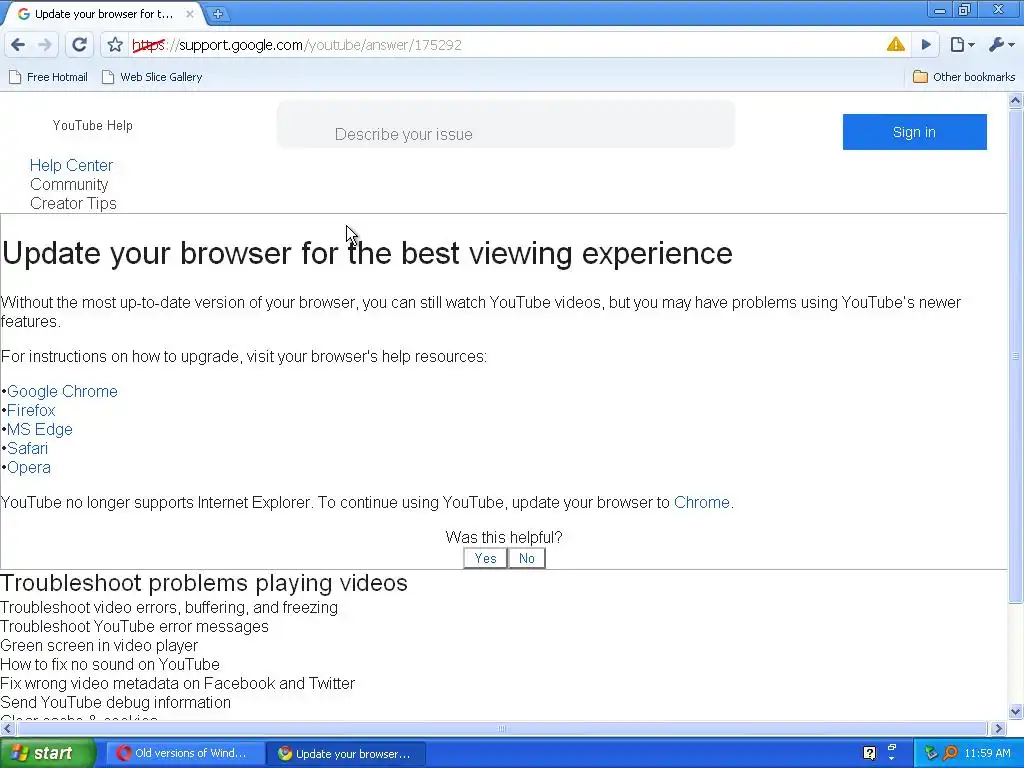The height and width of the screenshot is (768, 1024).
Task: Open the Web Slice Gallery bookmark
Action: (x=152, y=77)
